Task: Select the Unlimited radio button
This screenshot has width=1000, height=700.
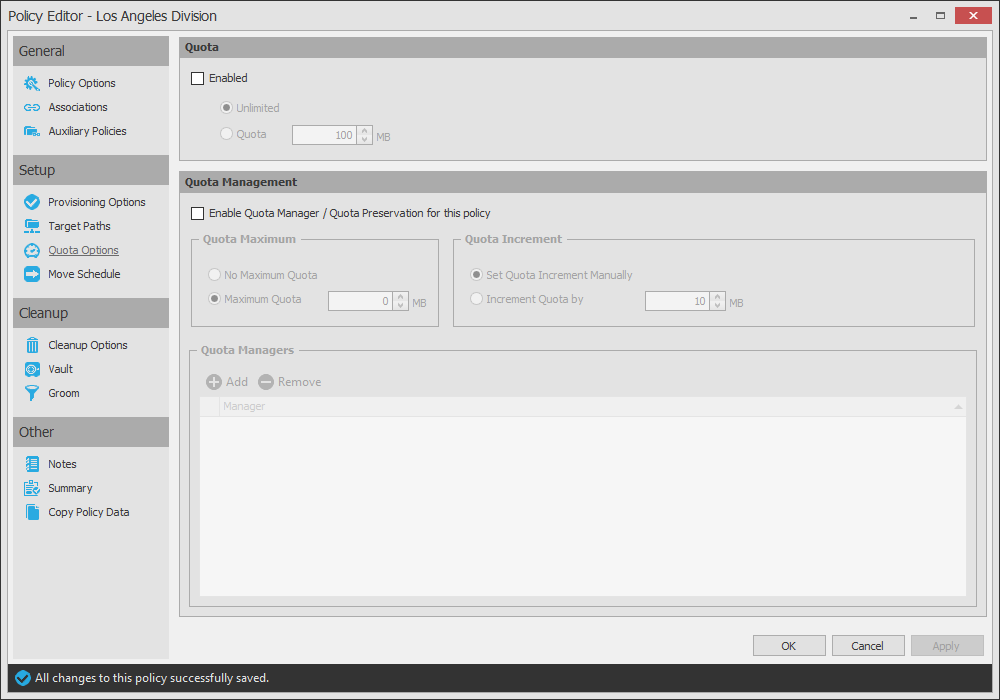Action: (226, 108)
